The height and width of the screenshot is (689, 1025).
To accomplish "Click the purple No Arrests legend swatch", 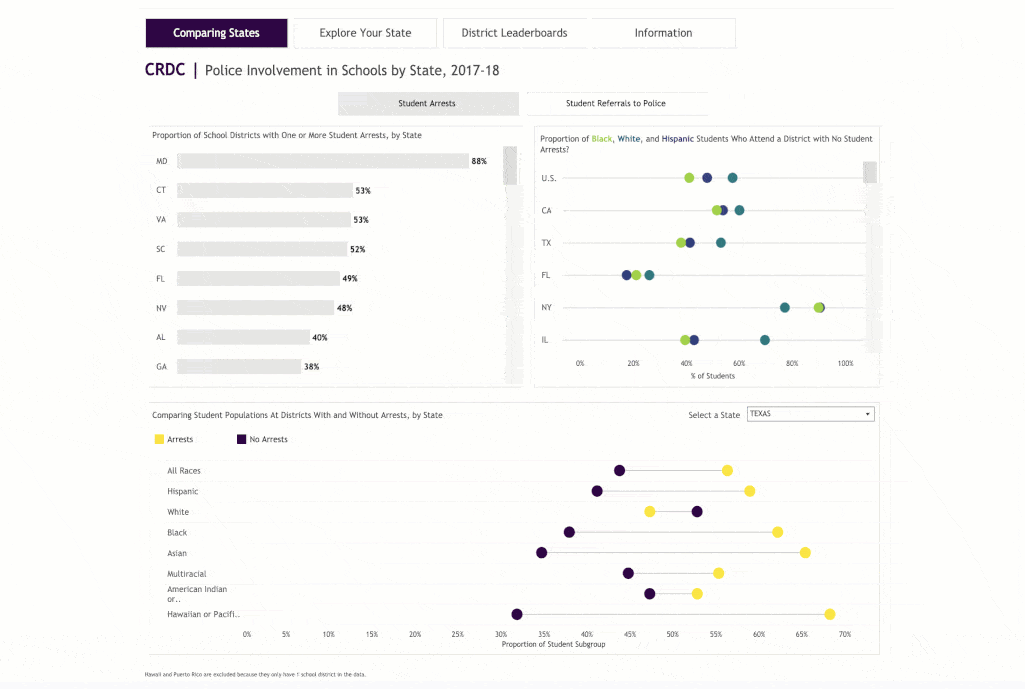I will (x=242, y=439).
